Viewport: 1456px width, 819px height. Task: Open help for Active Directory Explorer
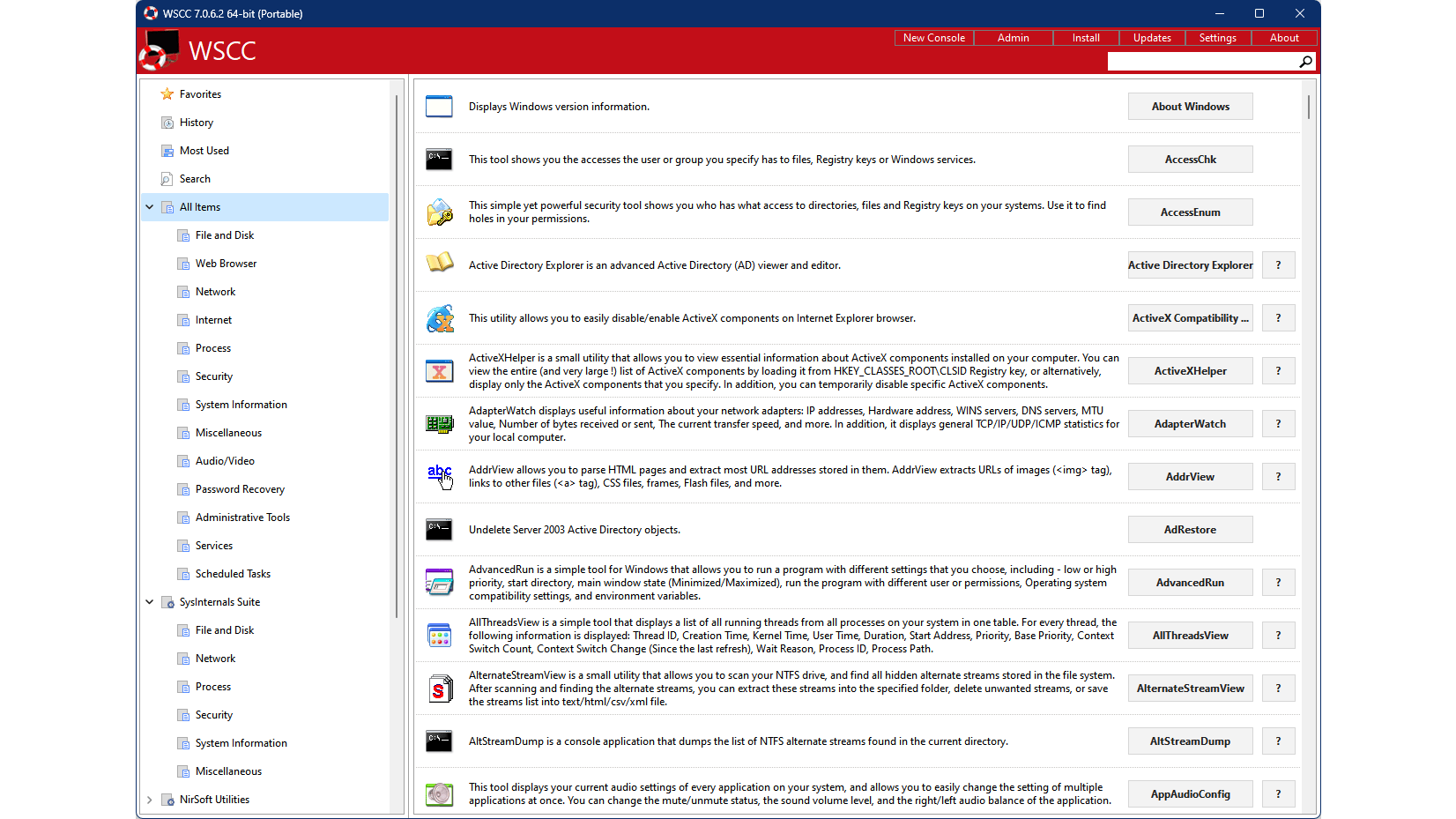coord(1278,265)
